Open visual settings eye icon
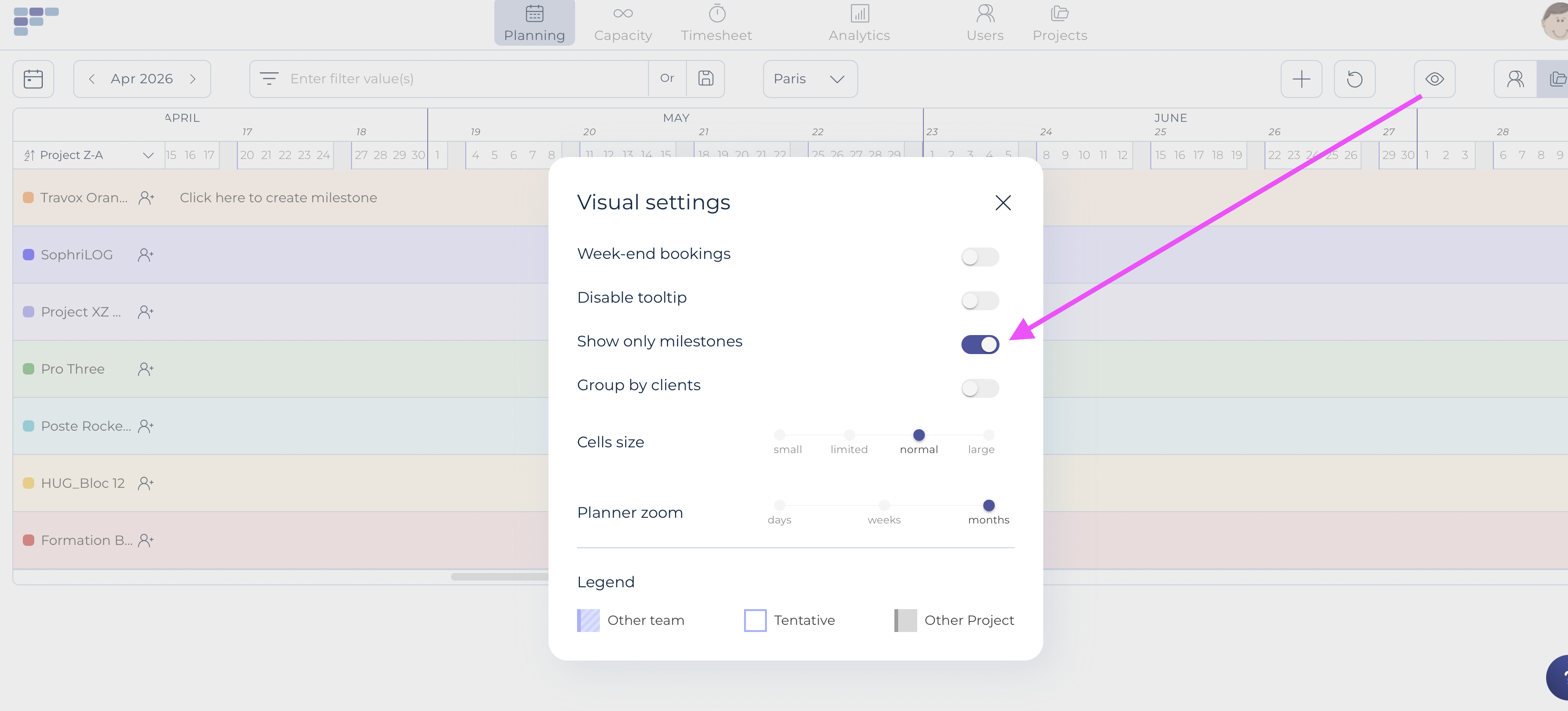This screenshot has height=711, width=1568. pos(1434,79)
